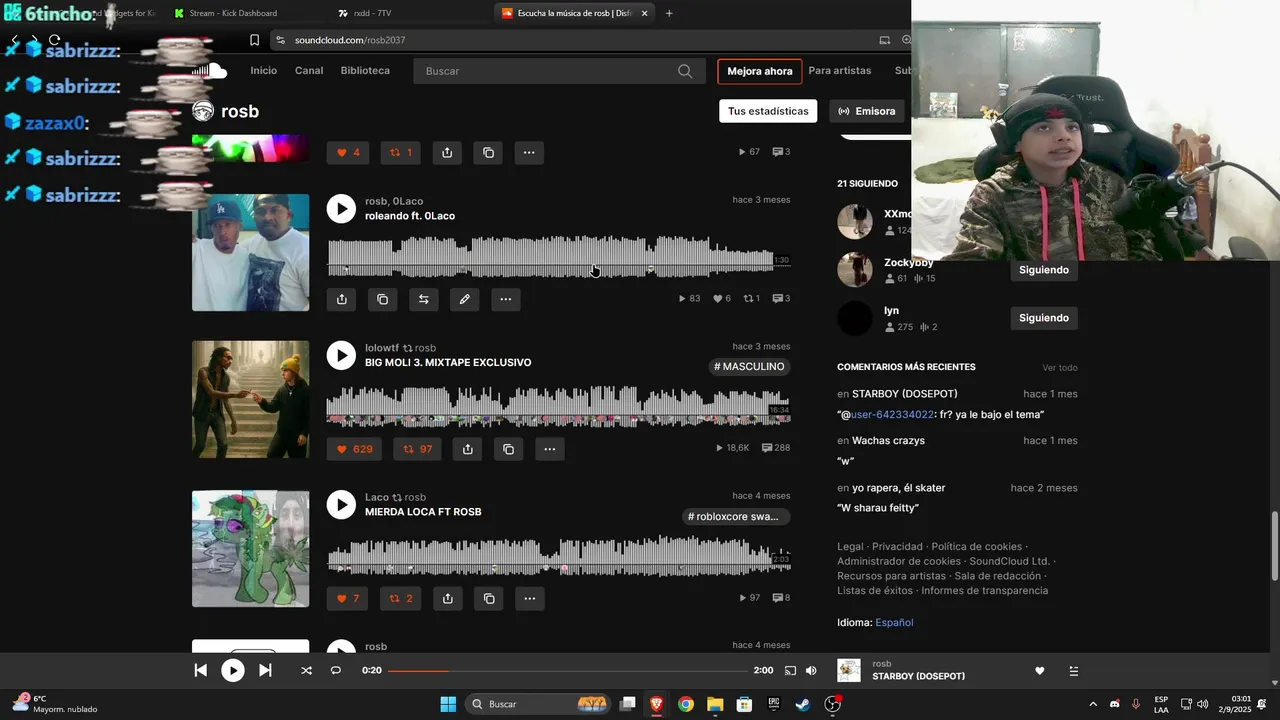The image size is (1280, 720).
Task: Copy link icon for top track with 67 plays
Action: tap(488, 152)
